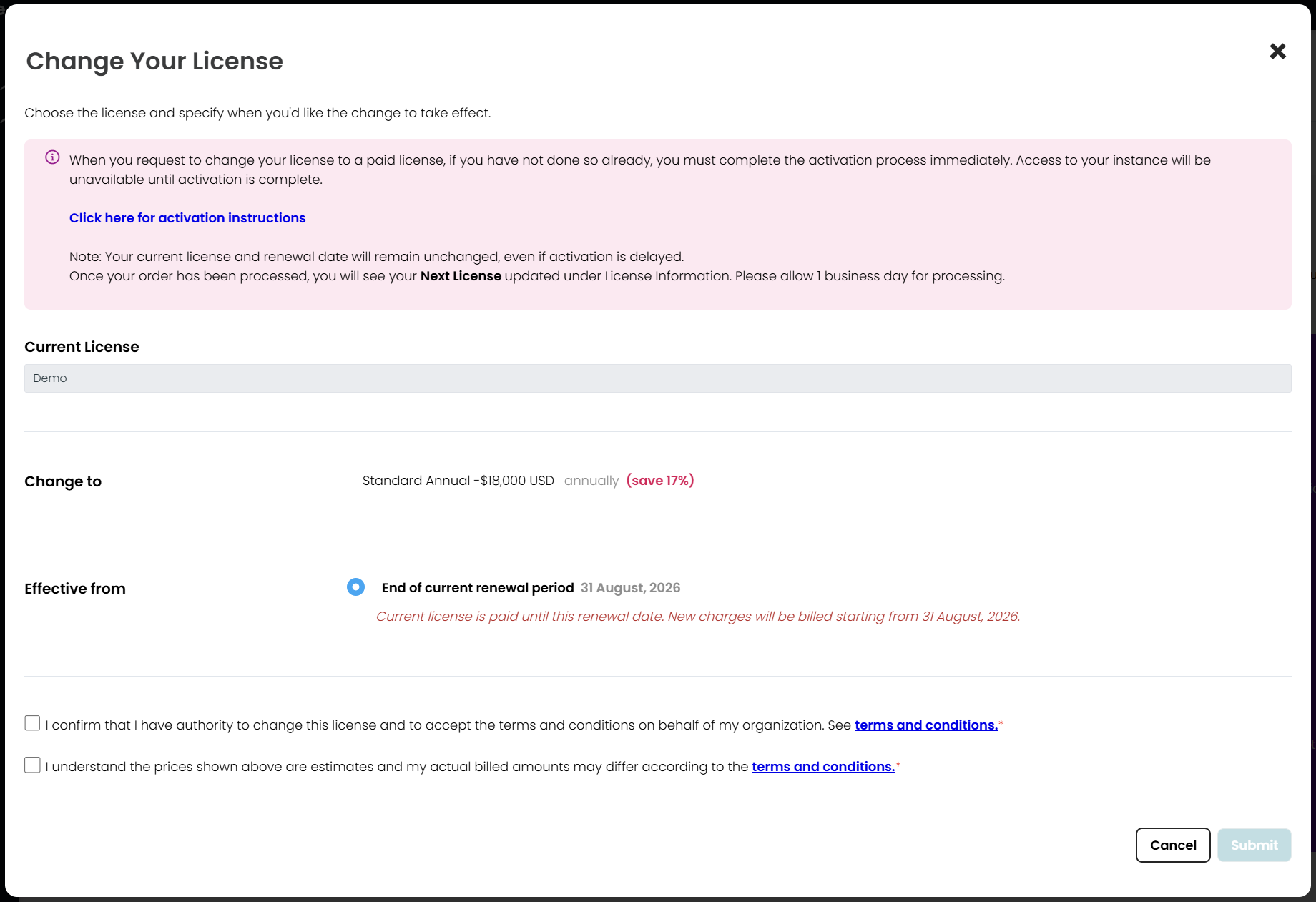Open terms and conditions beside the authority confirmation

point(925,725)
